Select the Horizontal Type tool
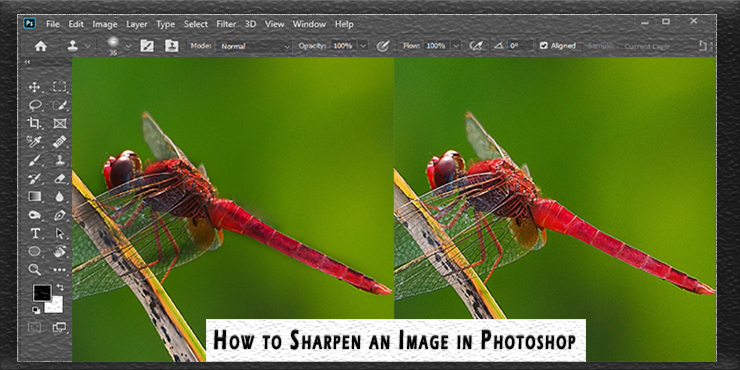 [34, 234]
